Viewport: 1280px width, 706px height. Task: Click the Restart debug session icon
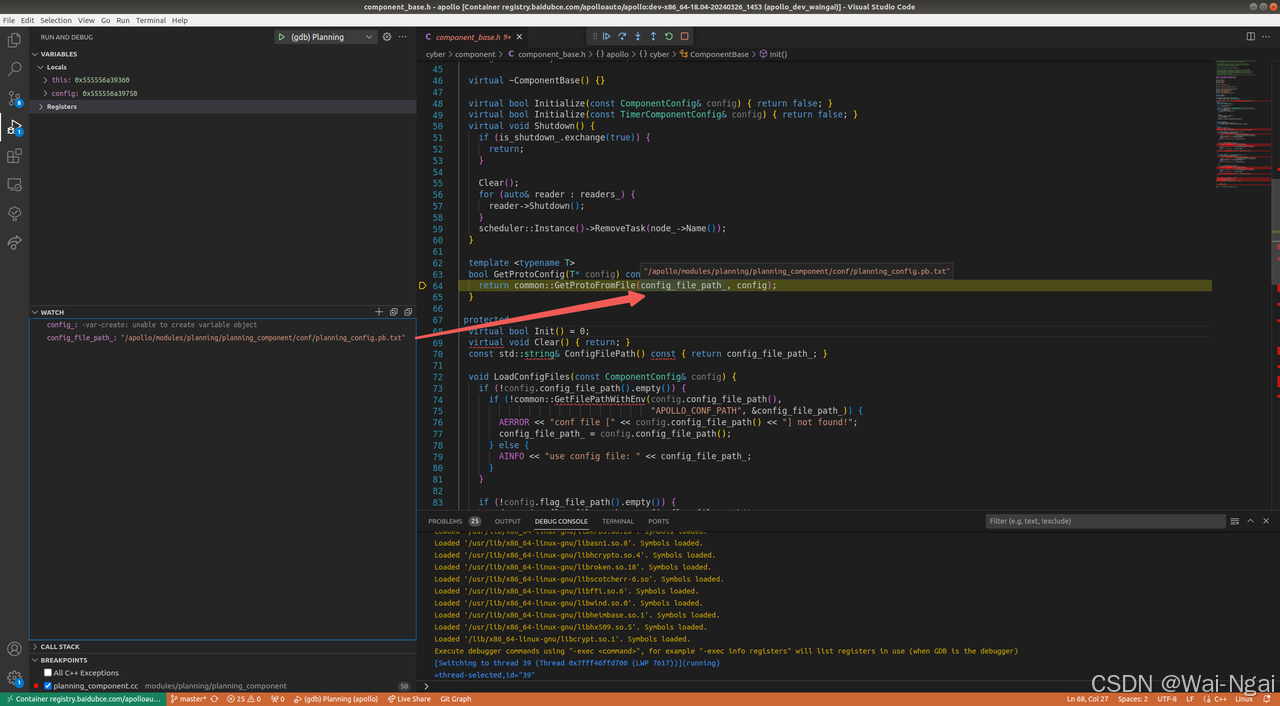[668, 35]
